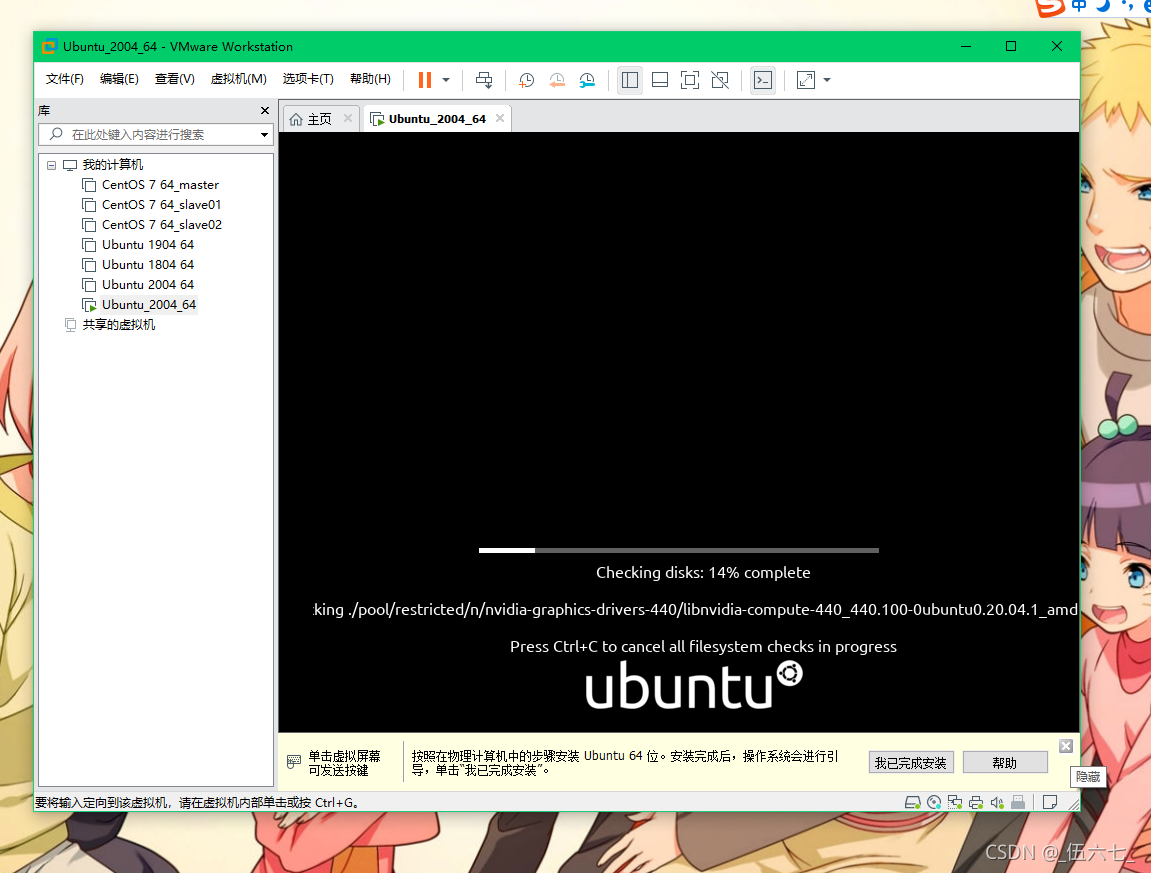Select CentOS 7 64_slave01 VM
This screenshot has width=1151, height=873.
[x=161, y=205]
